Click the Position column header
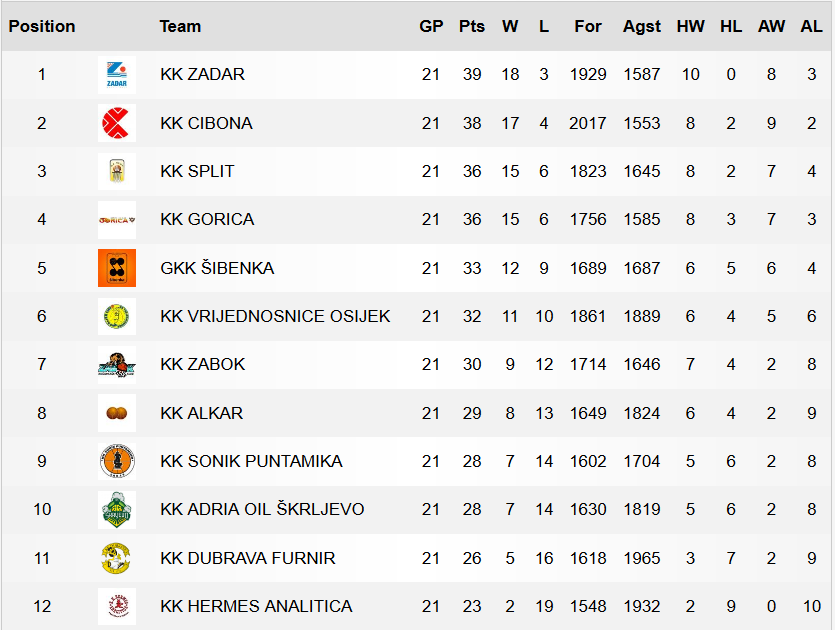 (x=42, y=26)
